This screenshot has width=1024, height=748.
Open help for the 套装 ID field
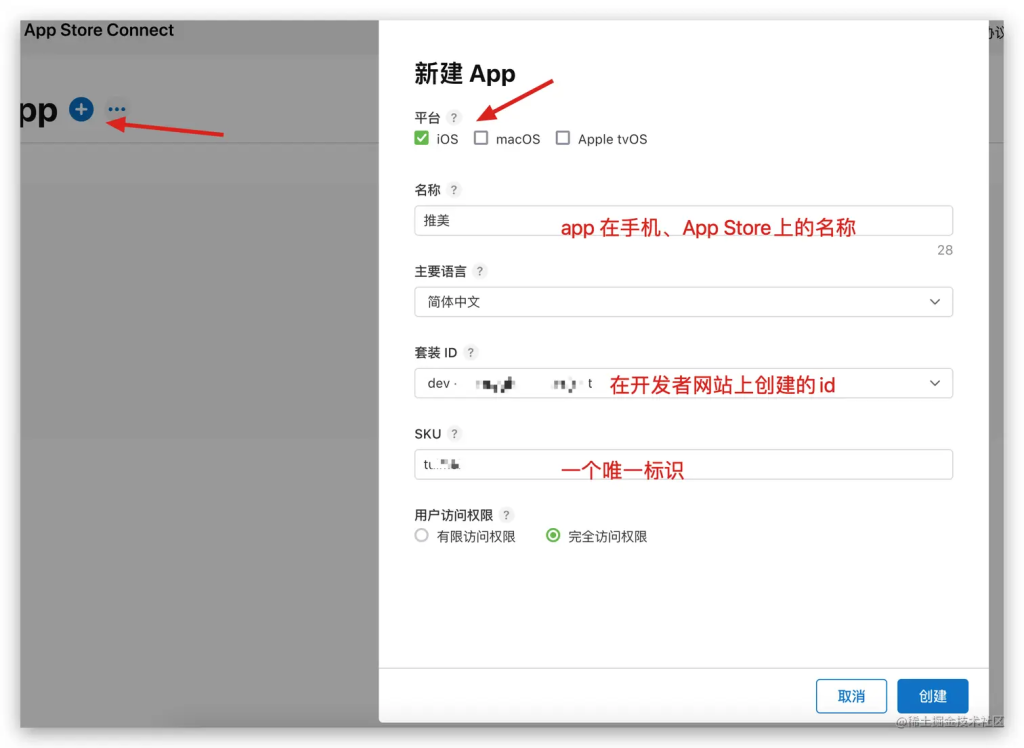point(470,352)
